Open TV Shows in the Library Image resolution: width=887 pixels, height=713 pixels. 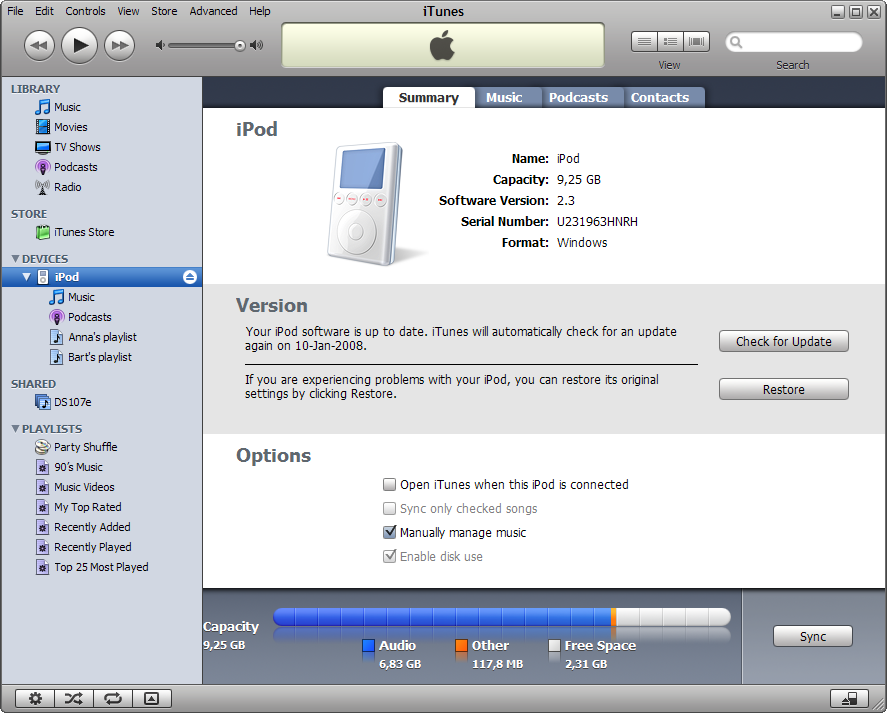pos(77,147)
